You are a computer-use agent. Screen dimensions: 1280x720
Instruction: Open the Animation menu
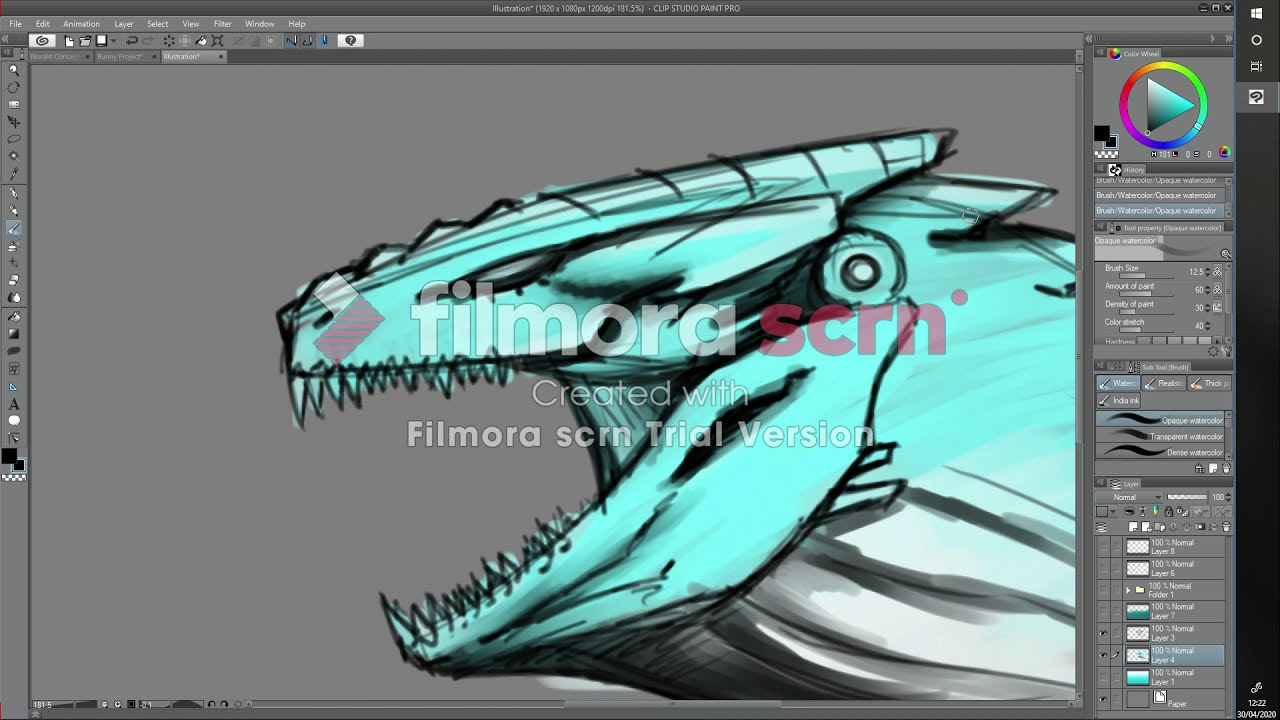click(81, 24)
